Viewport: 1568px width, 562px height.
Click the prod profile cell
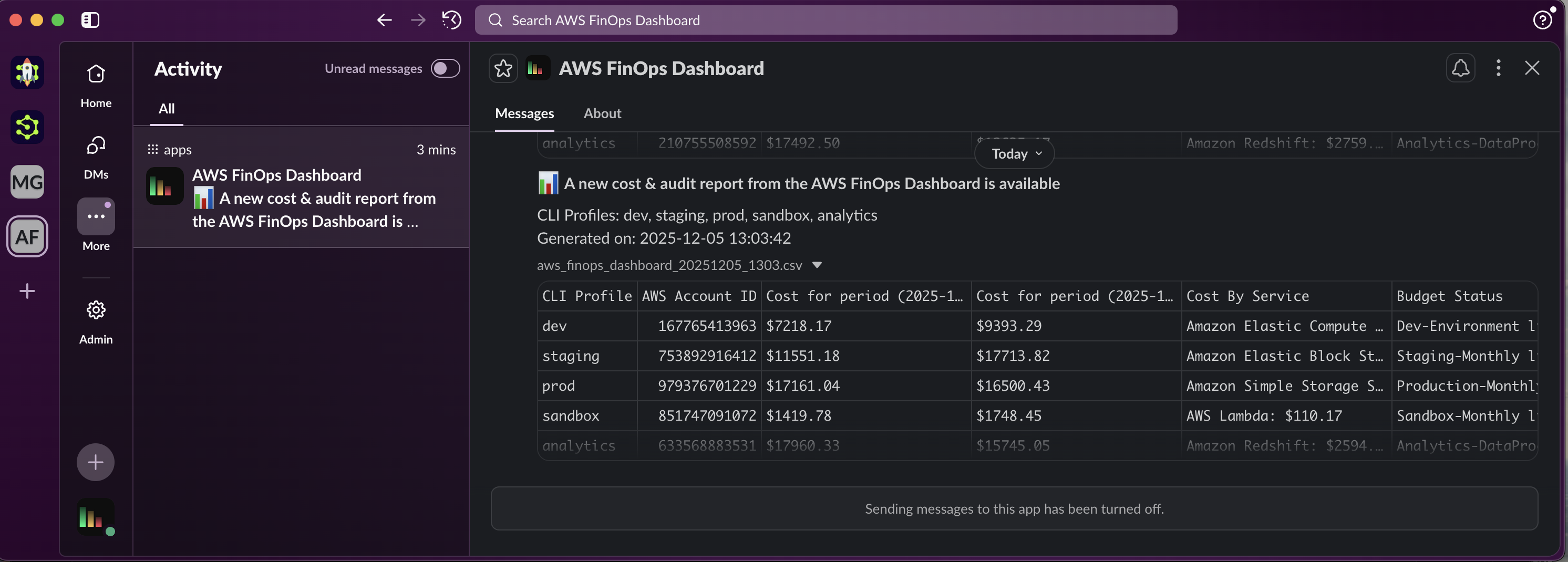587,386
